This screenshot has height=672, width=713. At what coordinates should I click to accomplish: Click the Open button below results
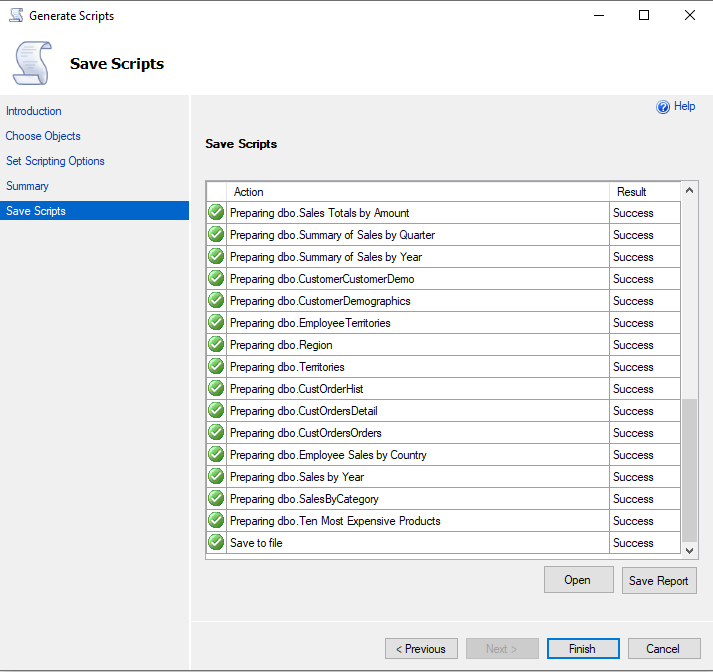pyautogui.click(x=578, y=580)
